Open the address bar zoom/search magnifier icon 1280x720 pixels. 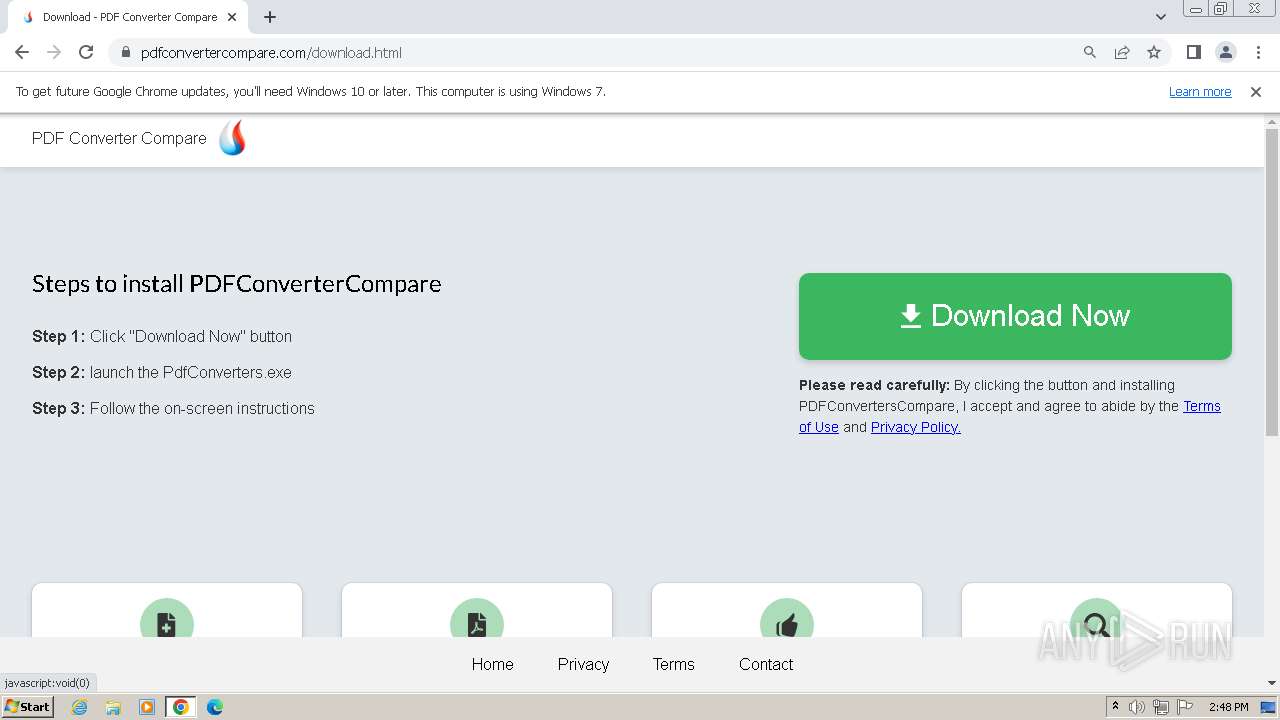click(x=1090, y=52)
